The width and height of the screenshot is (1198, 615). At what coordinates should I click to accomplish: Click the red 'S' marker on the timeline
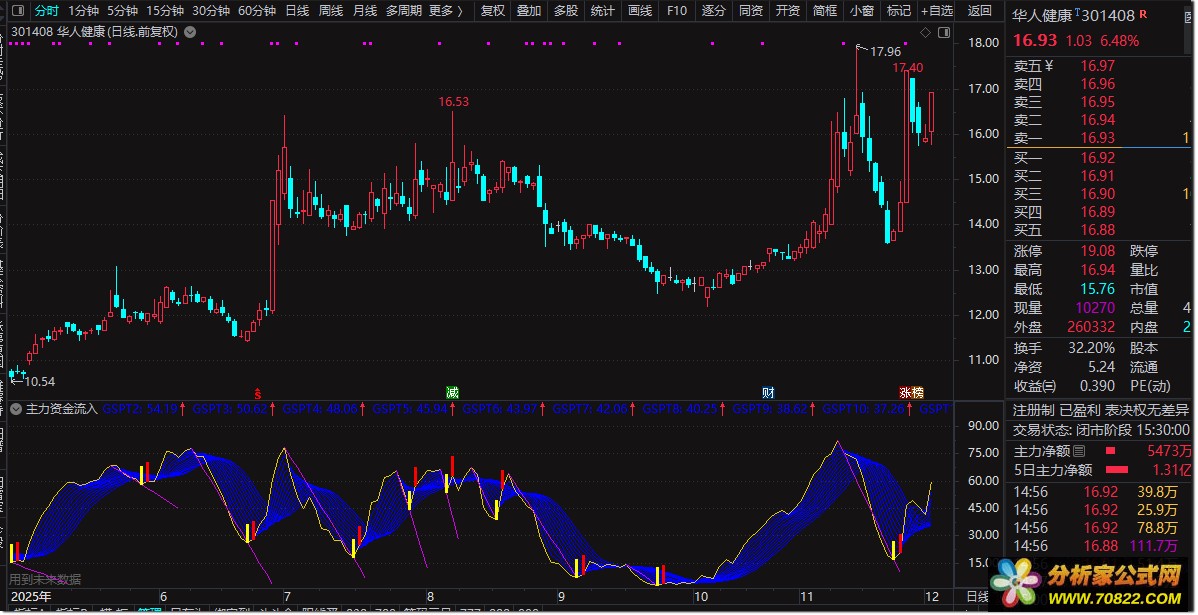[x=258, y=392]
